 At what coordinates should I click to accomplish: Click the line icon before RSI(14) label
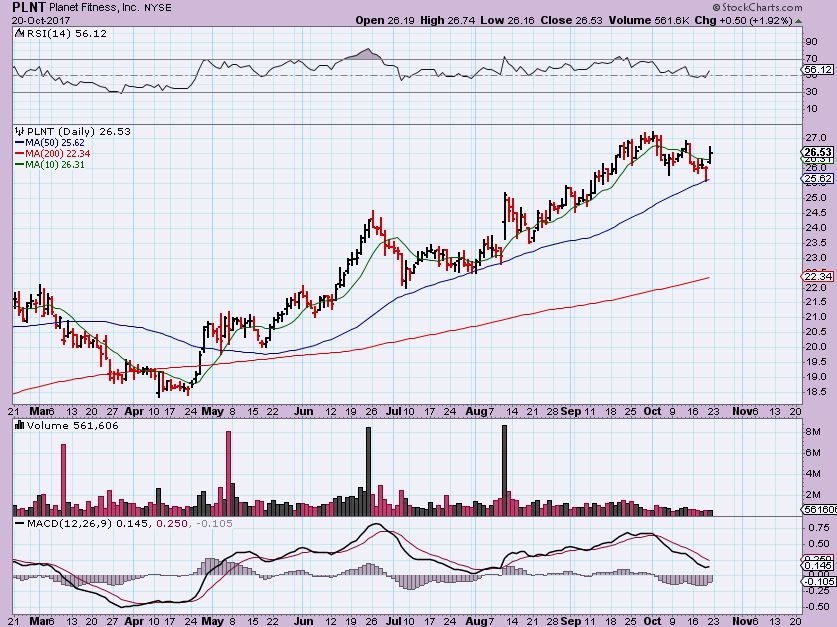pos(19,33)
